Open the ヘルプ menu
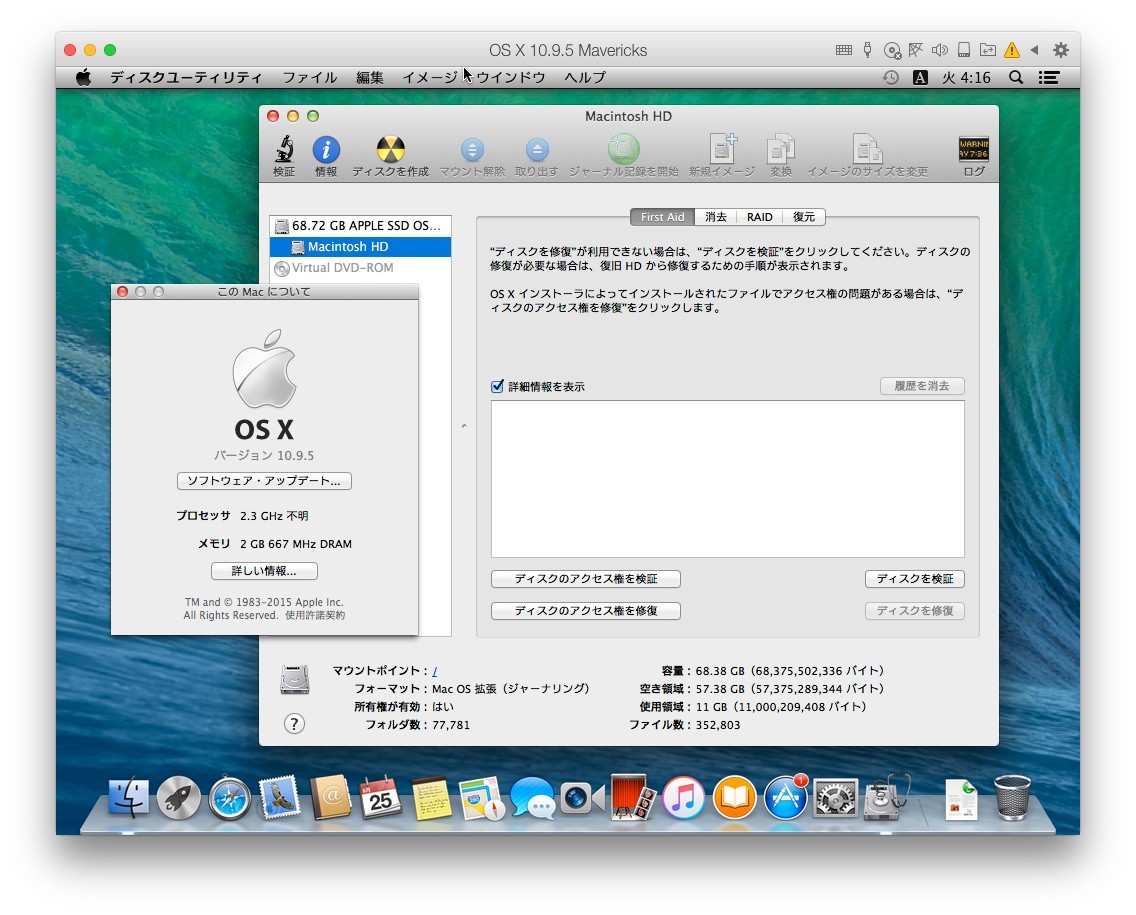The height and width of the screenshot is (915, 1136). pos(585,78)
